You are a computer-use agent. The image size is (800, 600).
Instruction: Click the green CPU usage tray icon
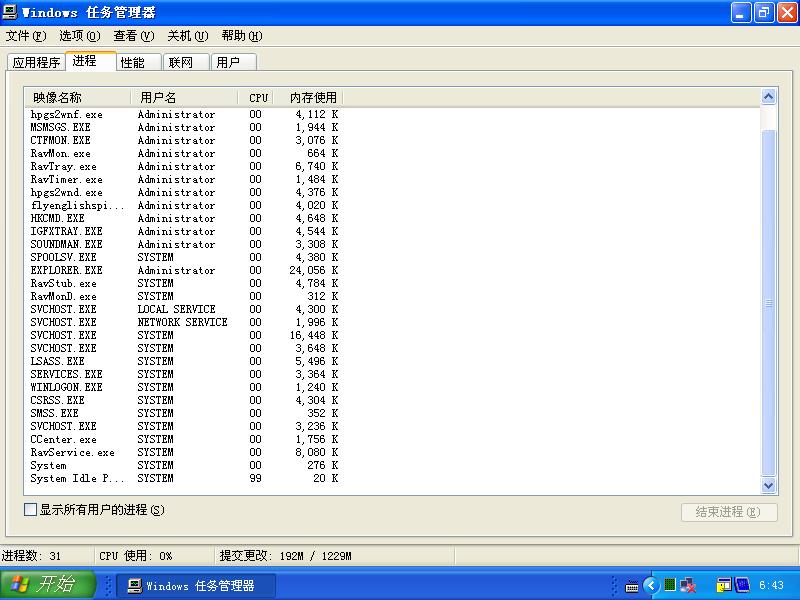[670, 585]
